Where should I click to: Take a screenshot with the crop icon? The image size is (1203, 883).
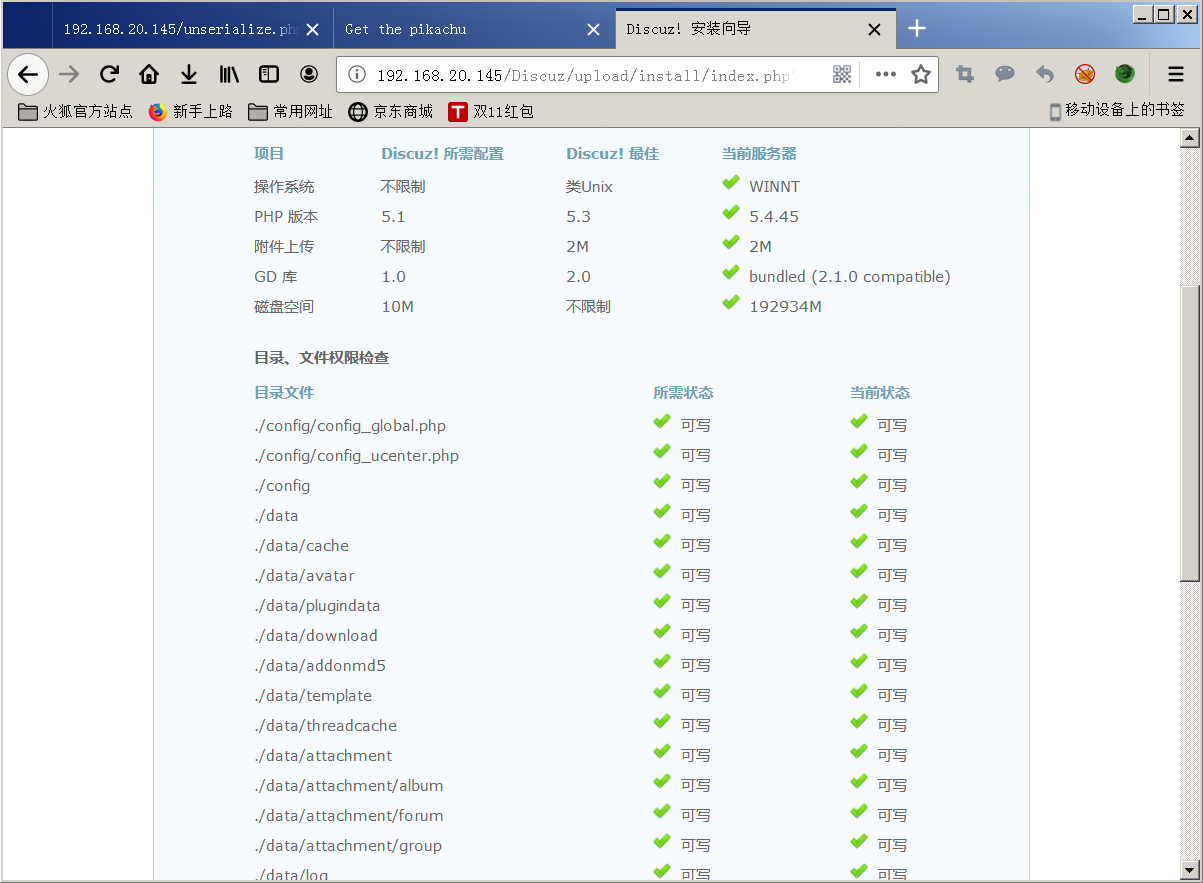(x=964, y=74)
